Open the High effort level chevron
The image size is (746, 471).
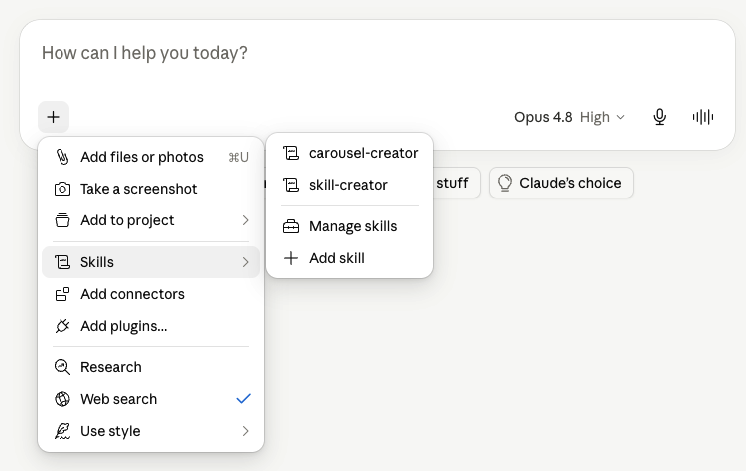click(x=620, y=117)
